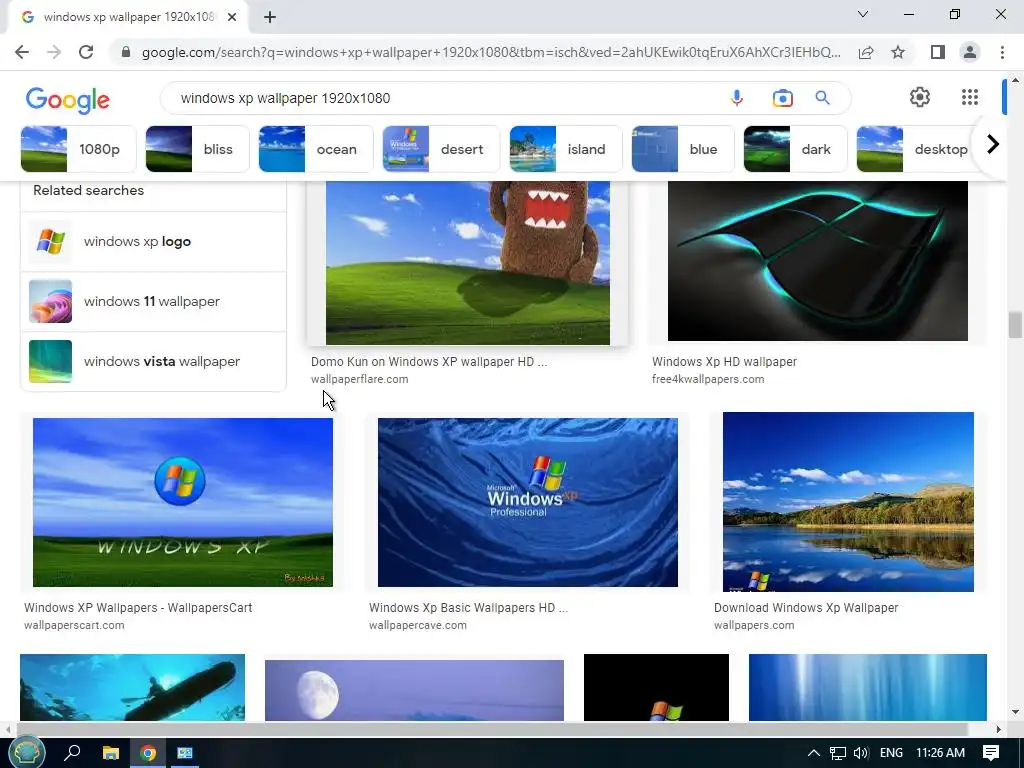This screenshot has height=768, width=1024.
Task: Visit the free4kwallpapers.com source link
Action: 708,379
